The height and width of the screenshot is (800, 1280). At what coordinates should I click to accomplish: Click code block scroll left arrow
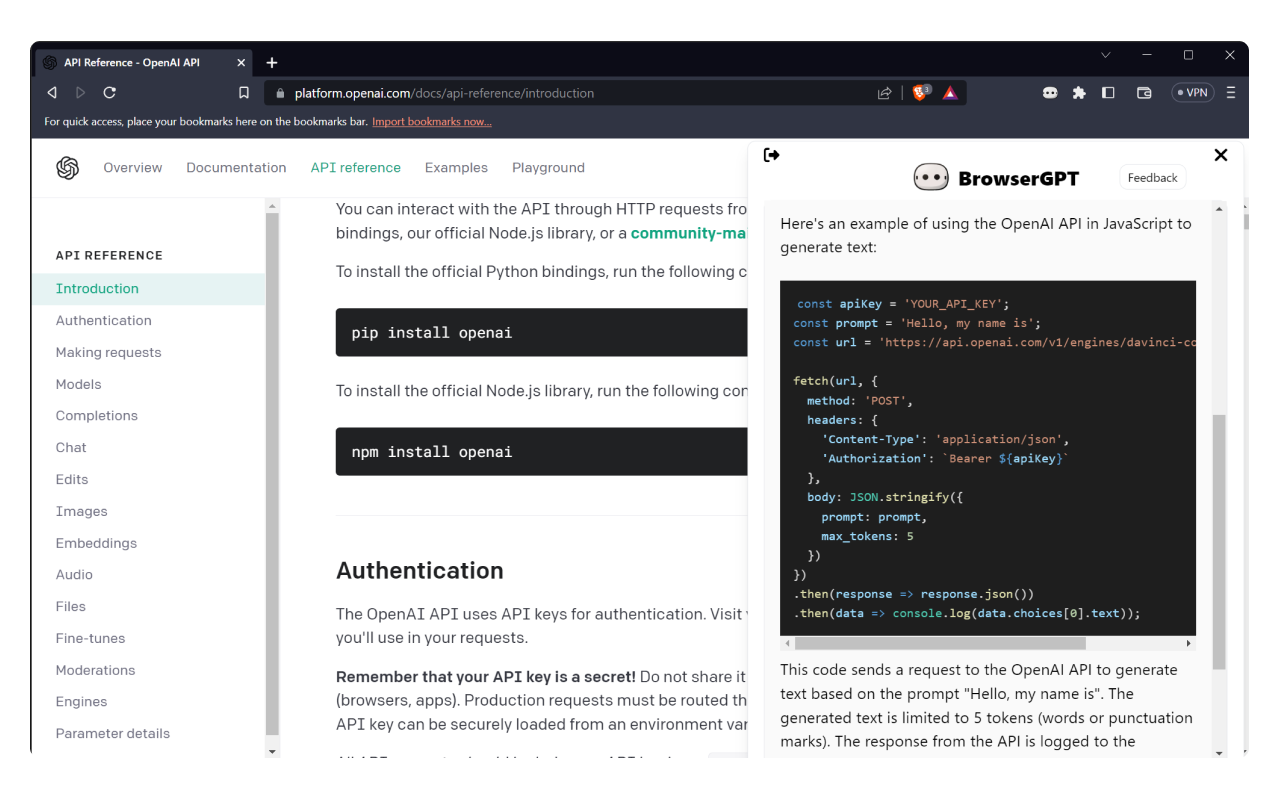[787, 643]
